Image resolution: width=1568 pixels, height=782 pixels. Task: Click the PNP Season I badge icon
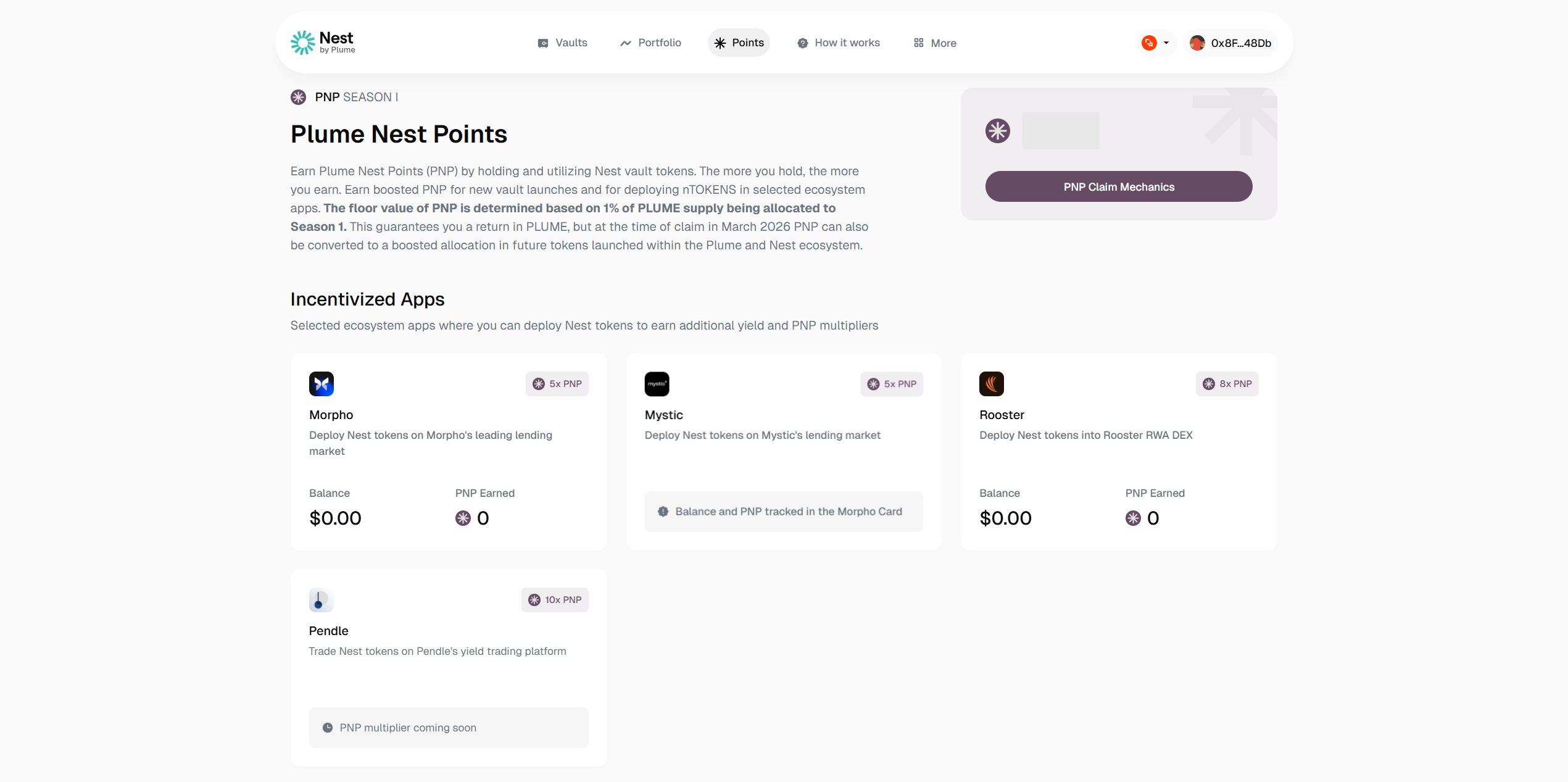(299, 97)
